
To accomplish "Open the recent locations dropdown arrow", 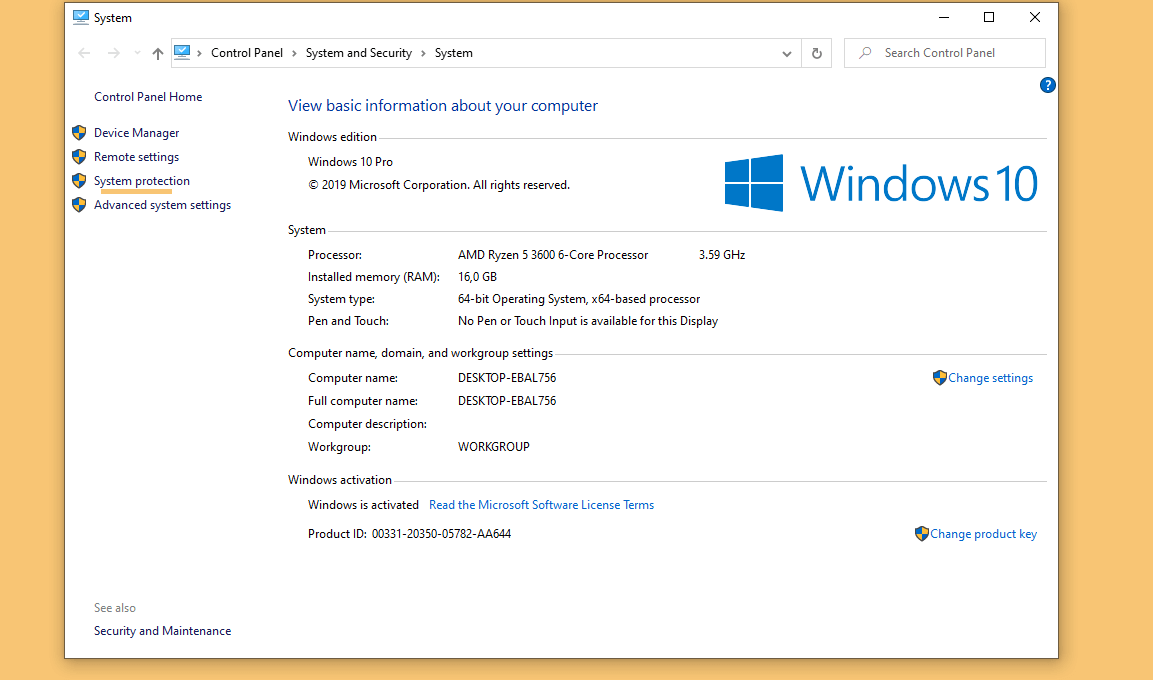I will click(137, 53).
